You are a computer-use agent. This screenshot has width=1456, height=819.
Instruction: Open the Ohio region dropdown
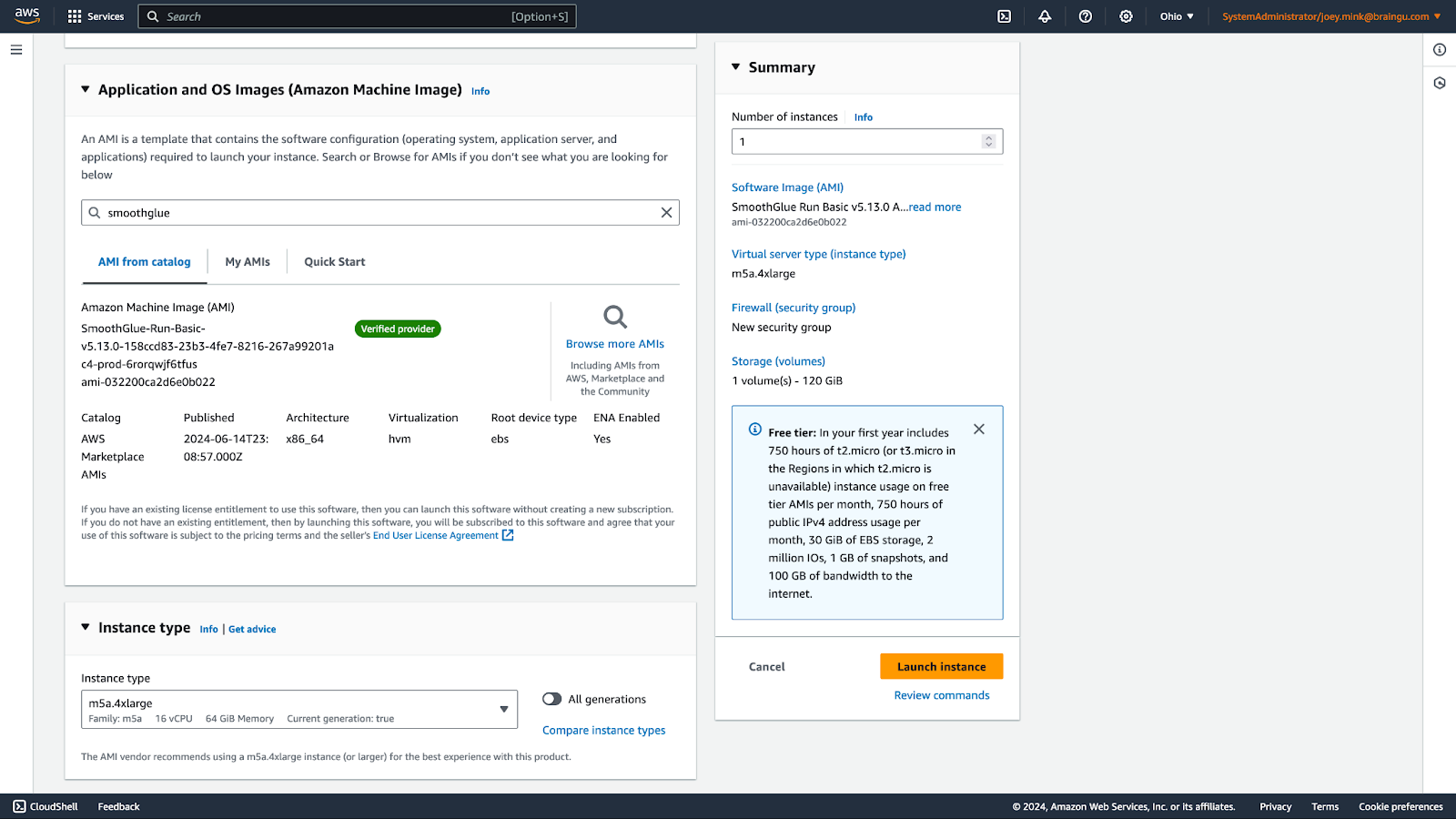coord(1177,16)
